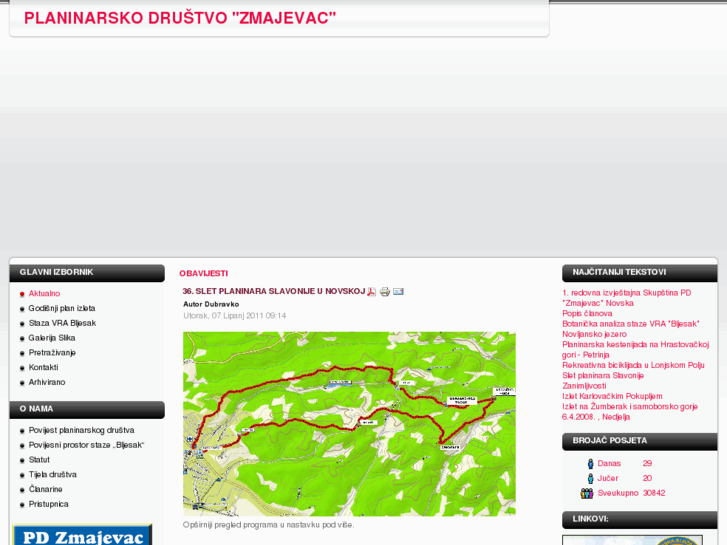This screenshot has width=727, height=545.
Task: Open the Aktualno menu item
Action: click(x=44, y=294)
